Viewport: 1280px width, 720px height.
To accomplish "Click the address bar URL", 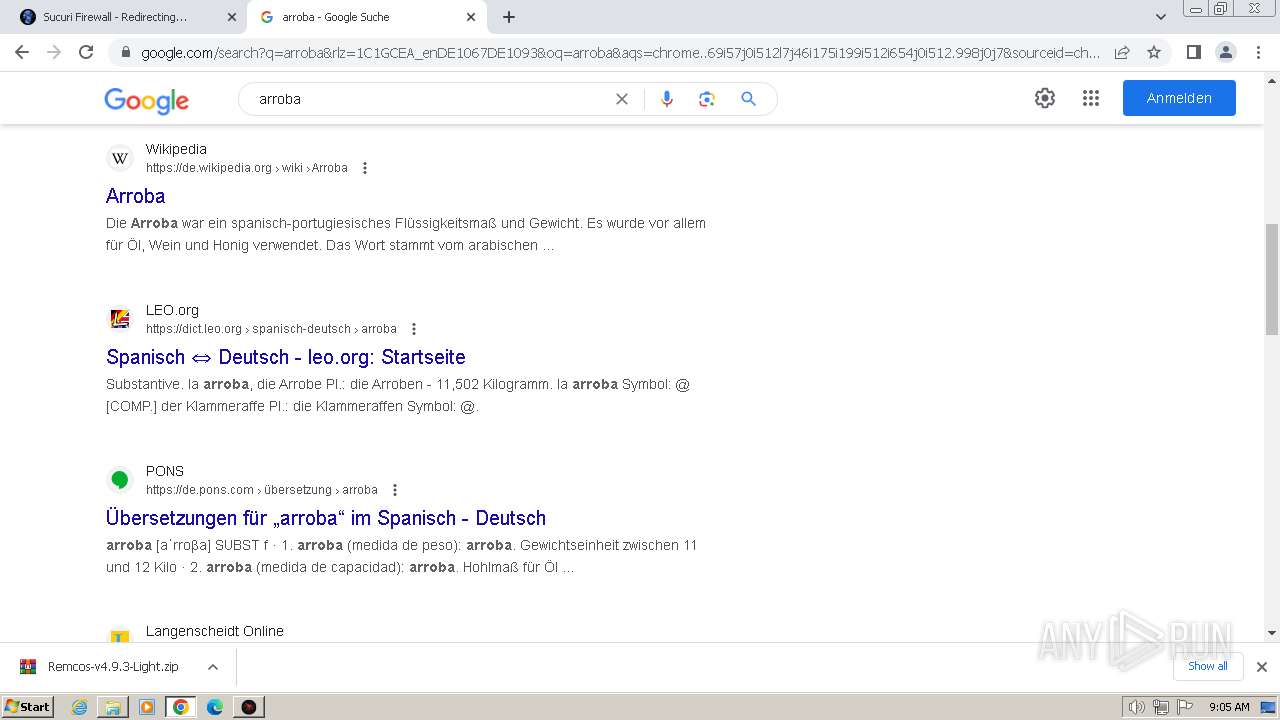I will point(620,52).
